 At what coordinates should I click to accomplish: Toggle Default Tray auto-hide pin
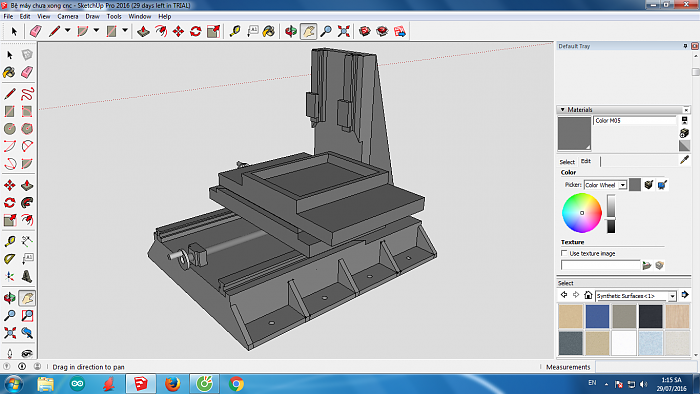point(685,46)
